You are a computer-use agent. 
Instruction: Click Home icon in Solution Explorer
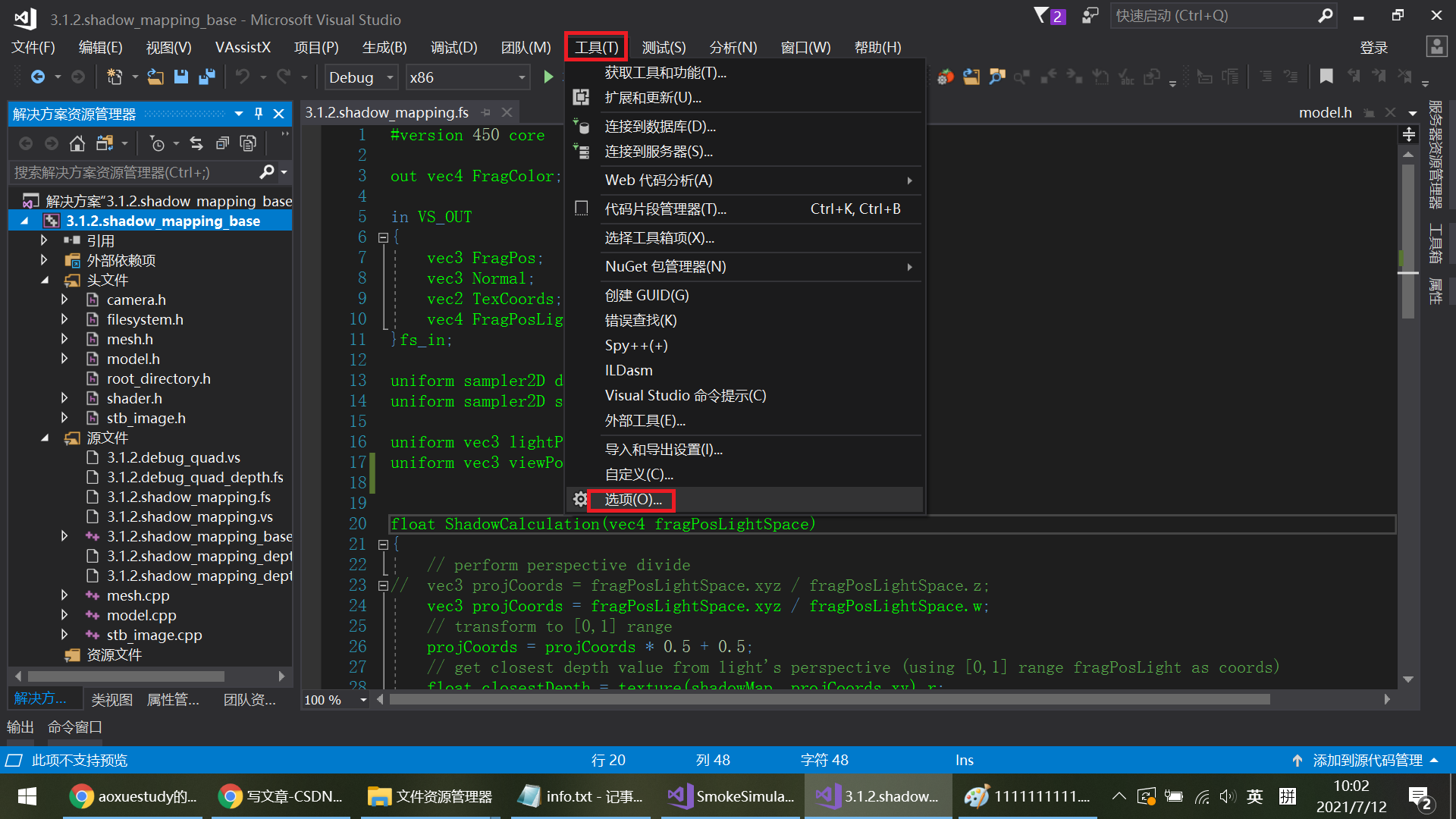(77, 143)
